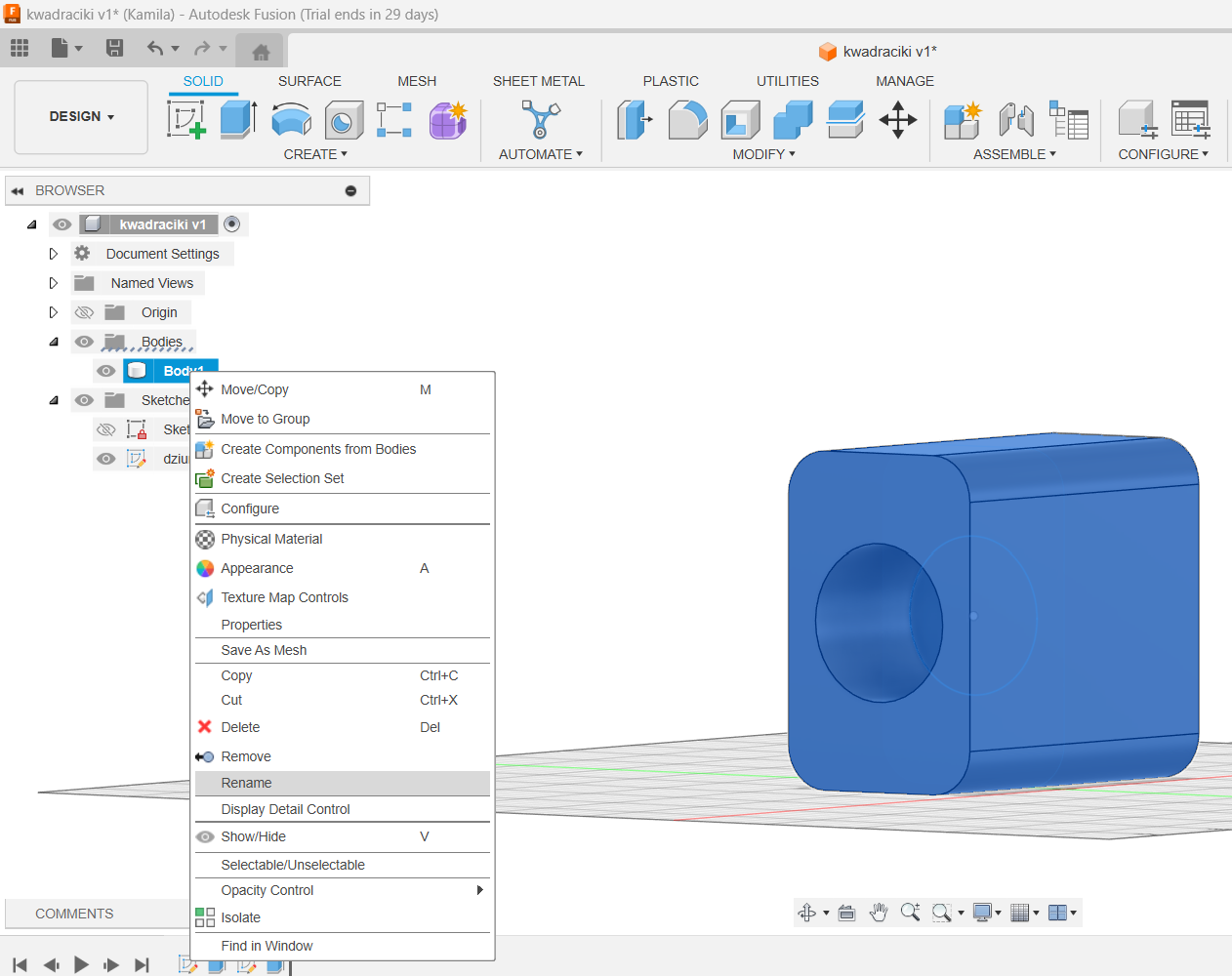Activate the Fillet tool
Screen dimensions: 1232x976
[688, 120]
